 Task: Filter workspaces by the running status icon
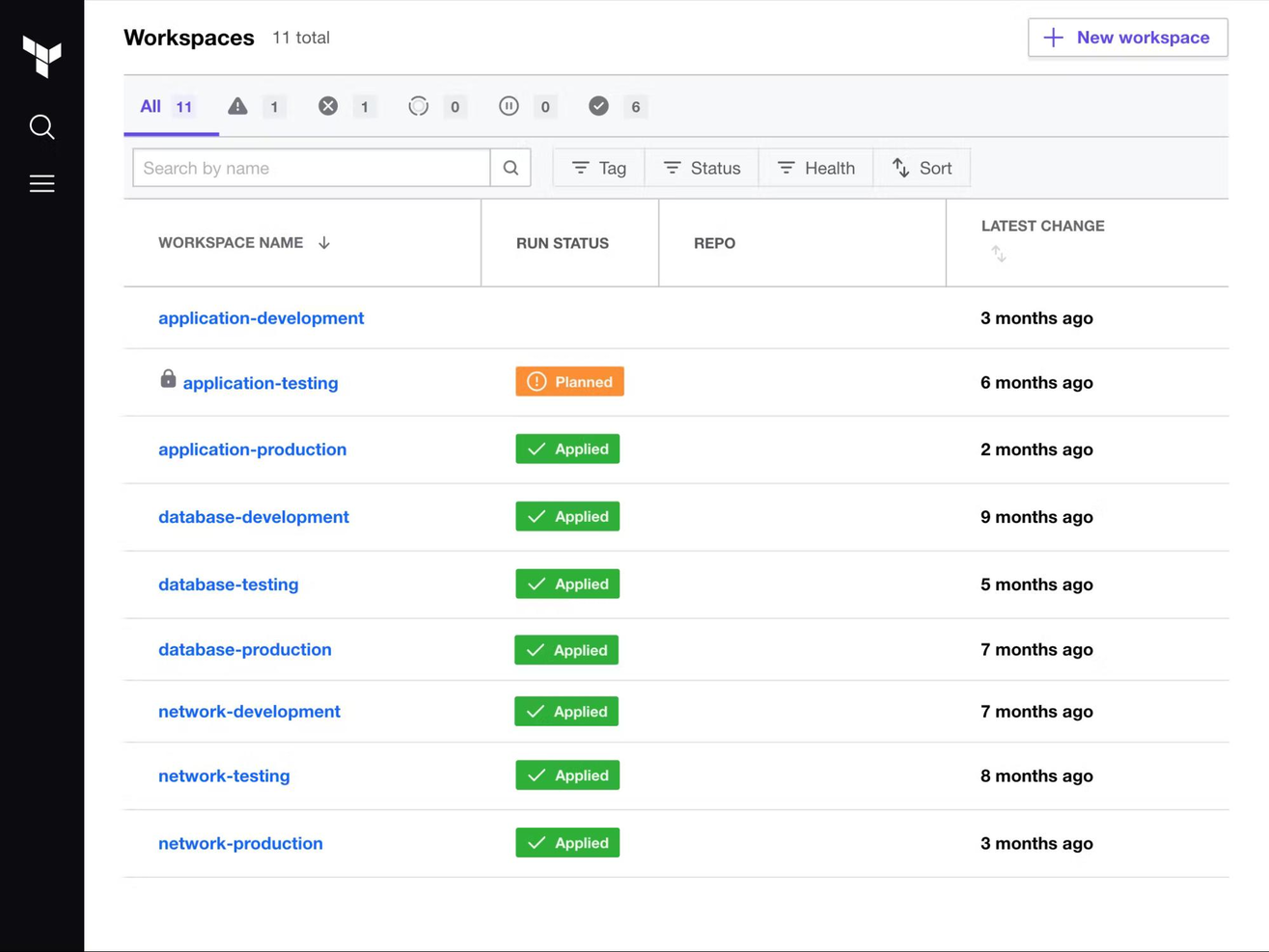tap(418, 106)
